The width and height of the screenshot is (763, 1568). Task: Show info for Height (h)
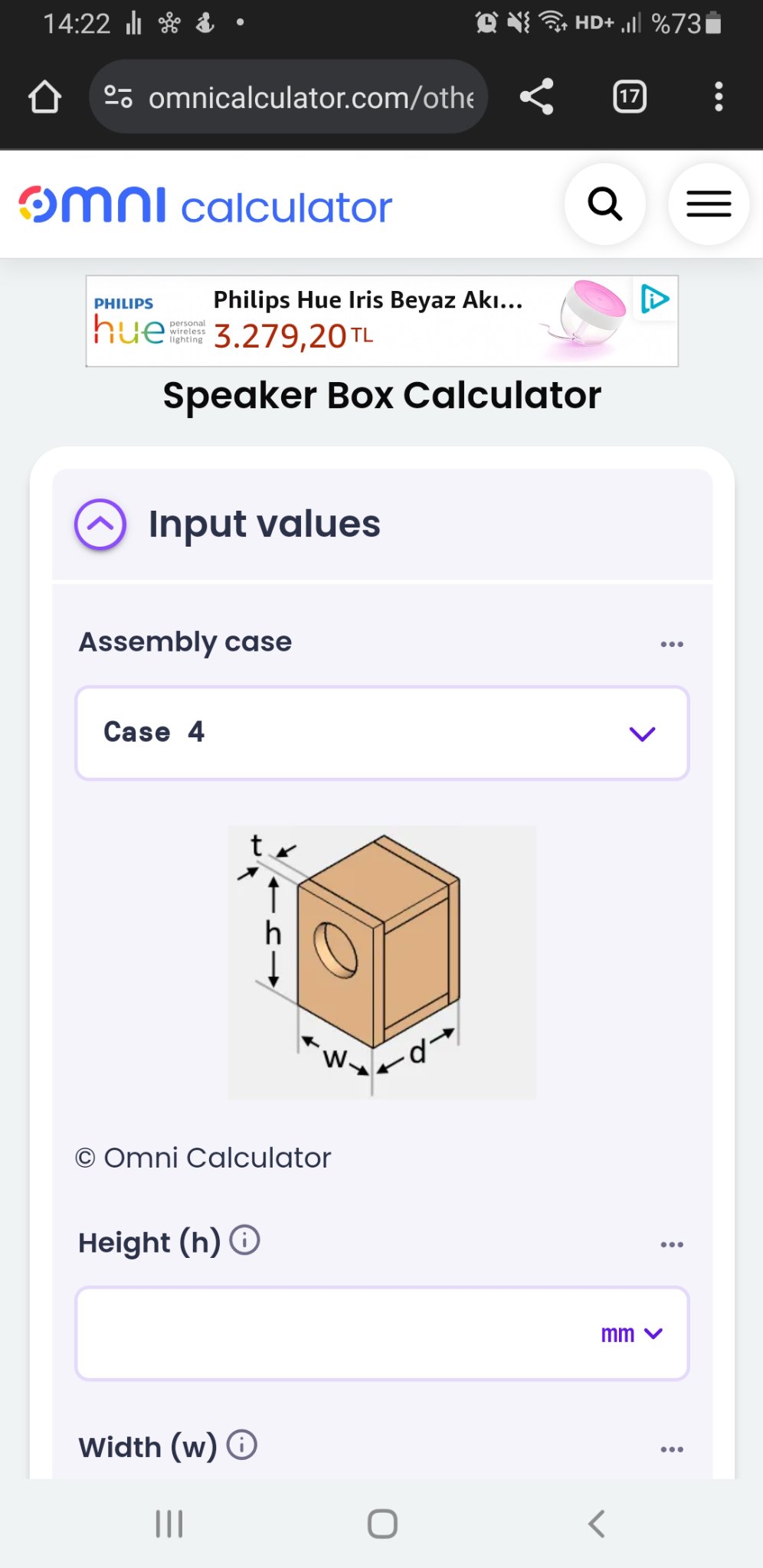(245, 1240)
